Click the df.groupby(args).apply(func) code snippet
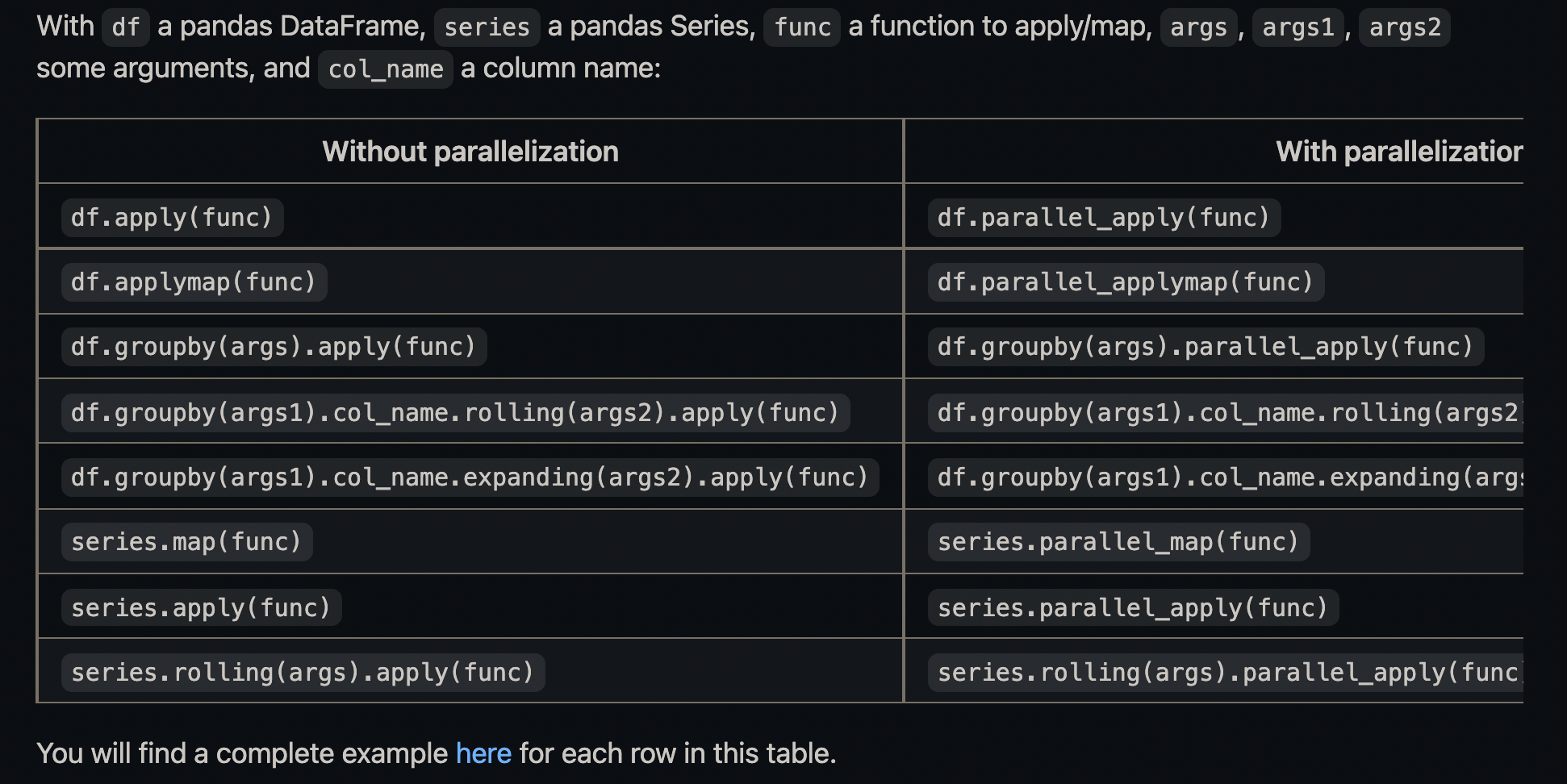Viewport: 1567px width, 784px height. [x=274, y=347]
